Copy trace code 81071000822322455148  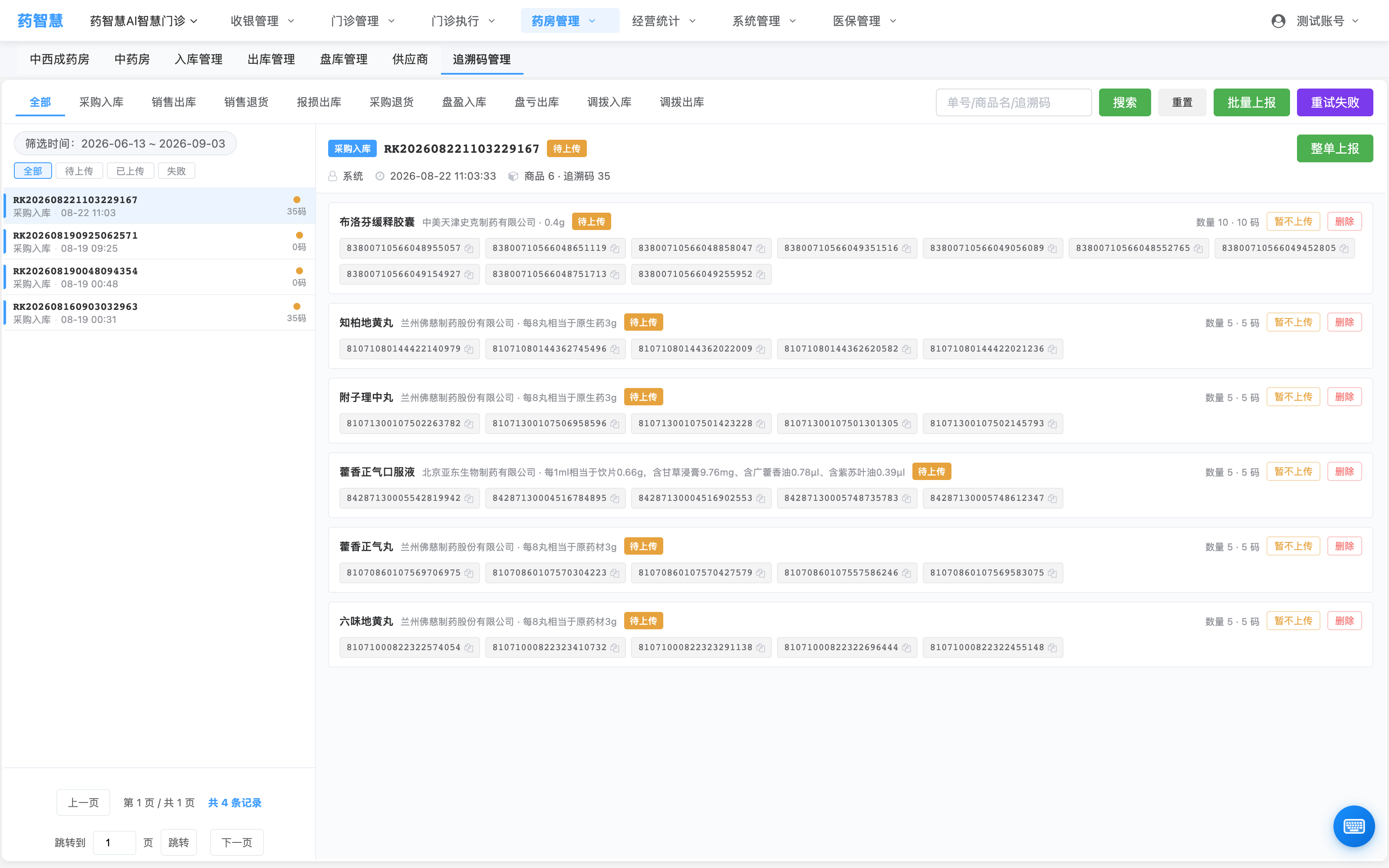coord(1052,648)
